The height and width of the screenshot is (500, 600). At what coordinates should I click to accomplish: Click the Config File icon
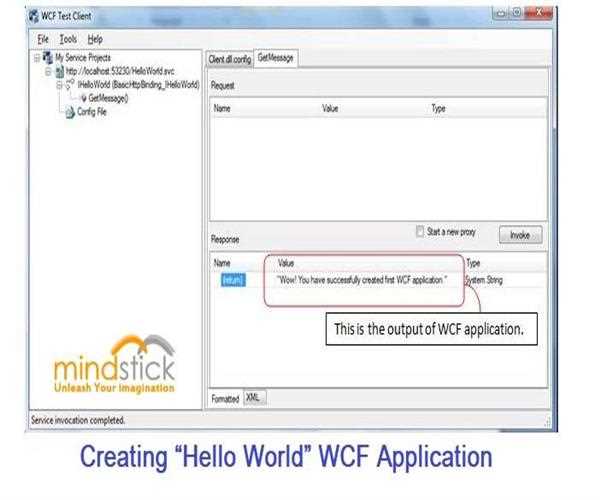[70, 112]
